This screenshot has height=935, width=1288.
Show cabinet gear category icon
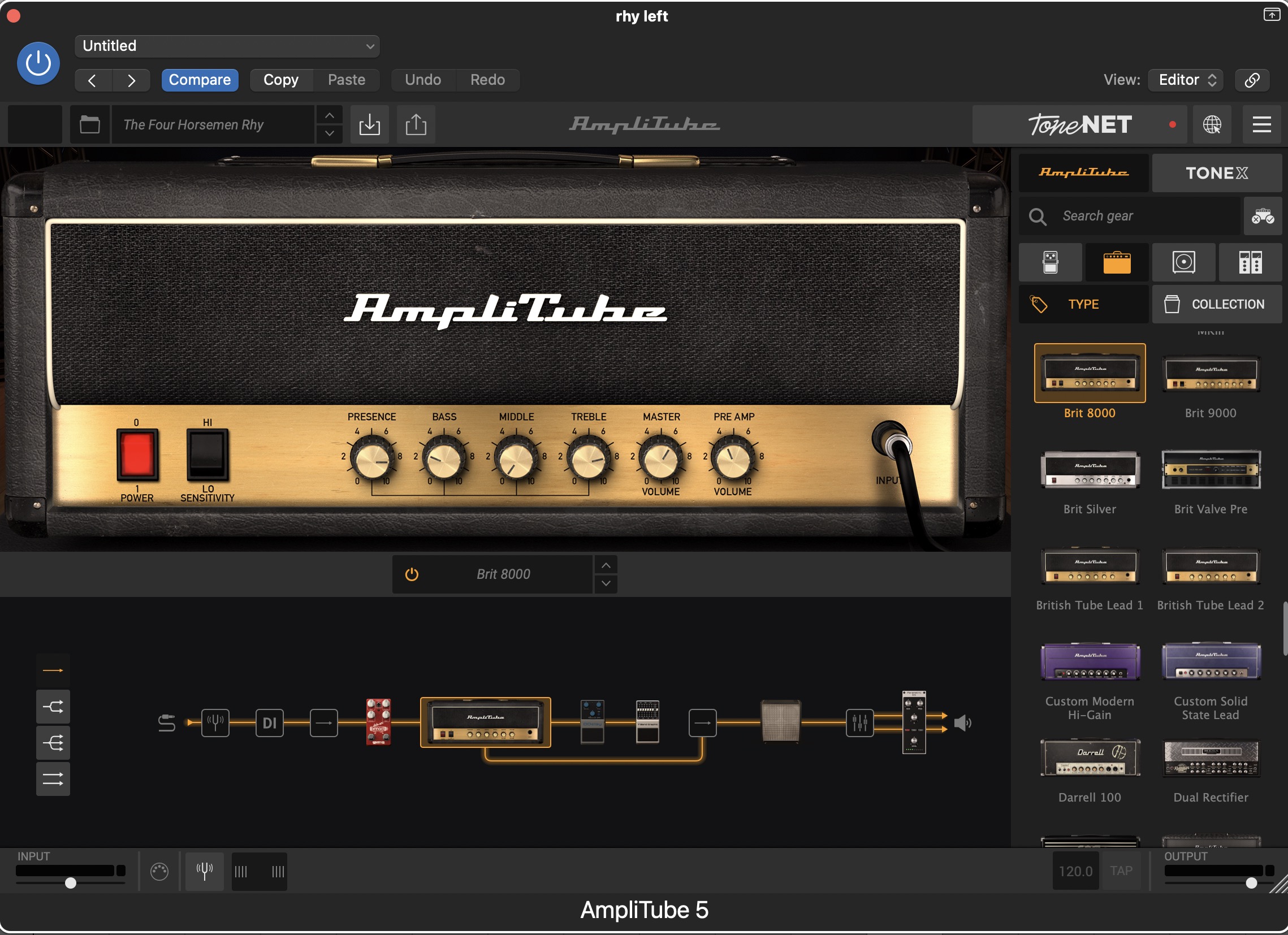1183,262
